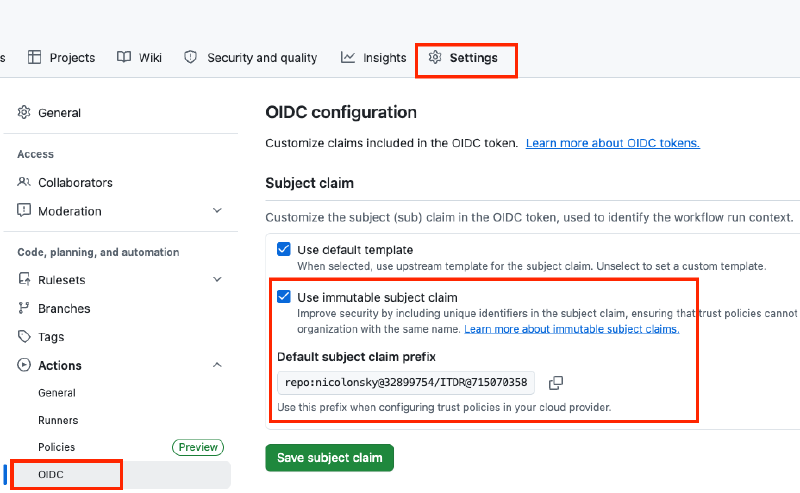Image resolution: width=800 pixels, height=493 pixels.
Task: Toggle Use immutable subject claim checkbox
Action: (284, 297)
